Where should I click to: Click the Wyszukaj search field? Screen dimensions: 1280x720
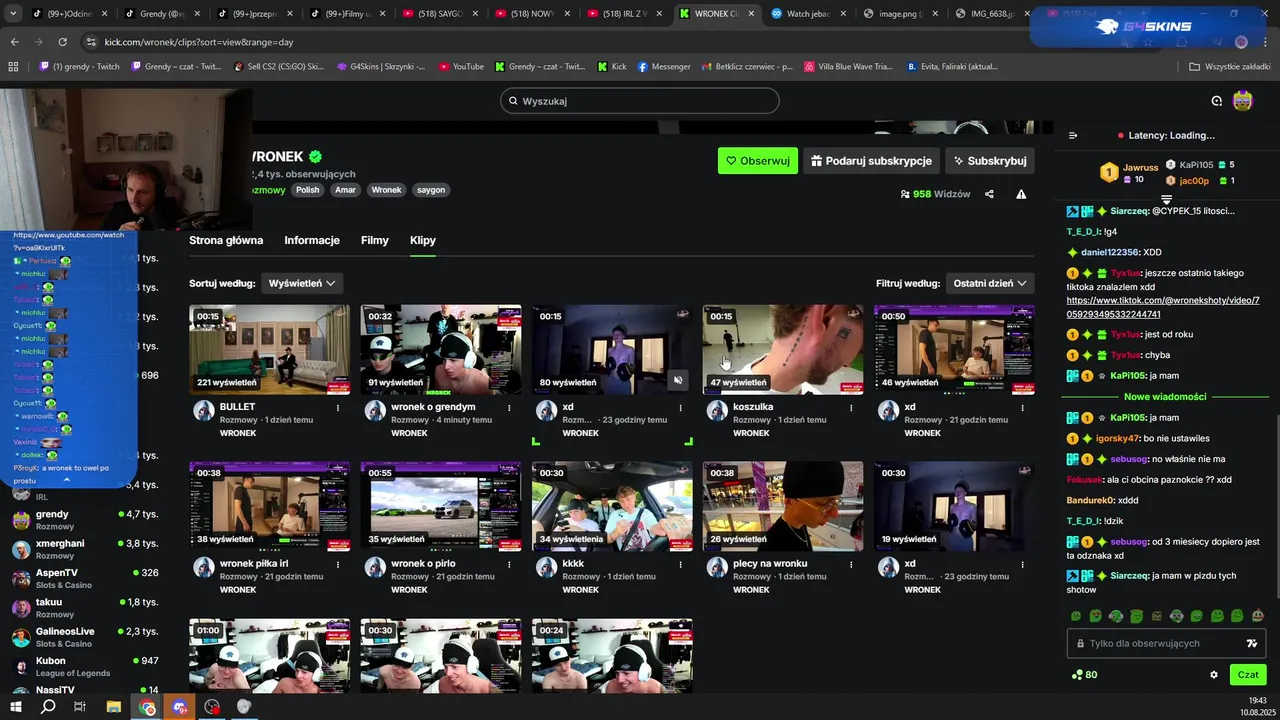(640, 101)
